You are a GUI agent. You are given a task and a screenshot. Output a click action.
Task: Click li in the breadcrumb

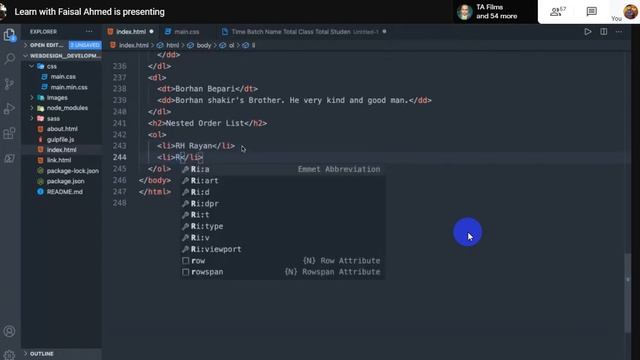(253, 45)
